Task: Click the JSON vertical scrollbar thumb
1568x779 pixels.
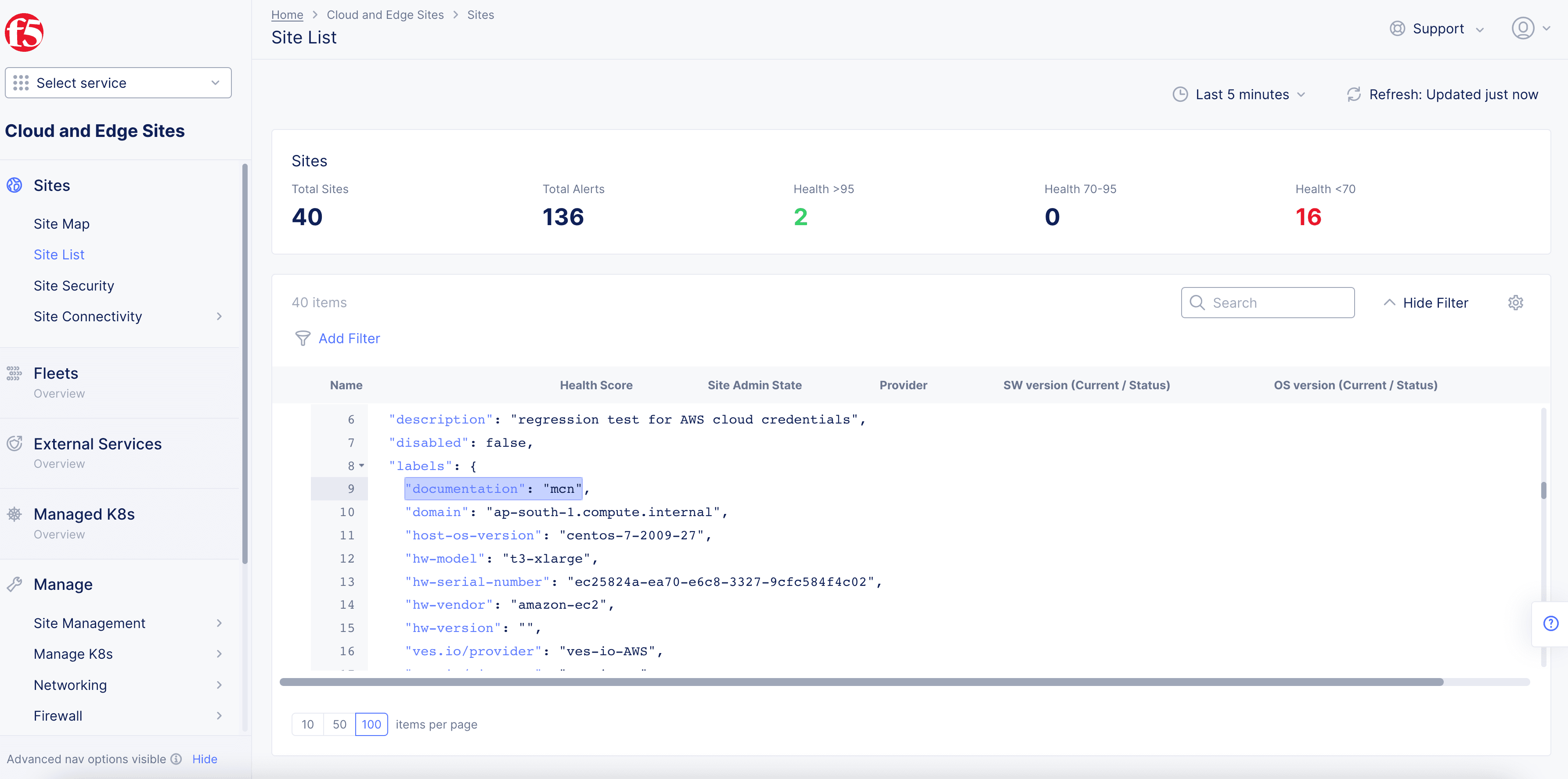Action: [x=1543, y=490]
